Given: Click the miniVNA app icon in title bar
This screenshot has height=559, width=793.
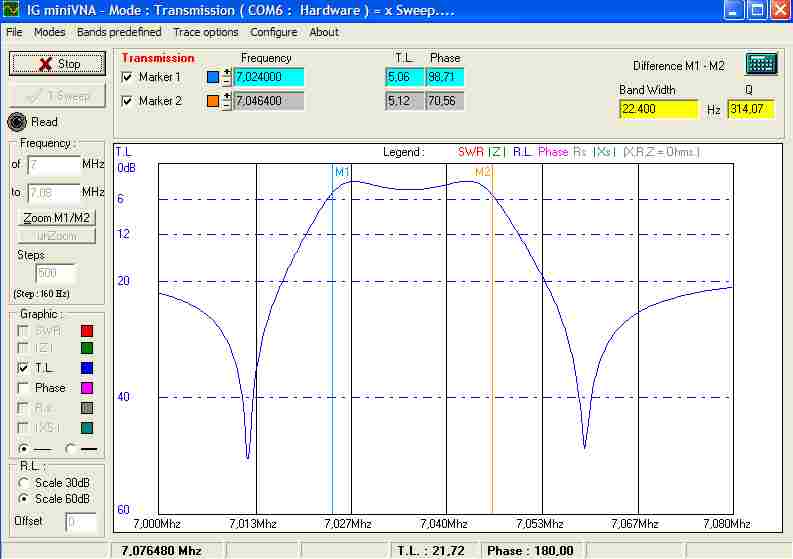Looking at the screenshot, I should (12, 10).
